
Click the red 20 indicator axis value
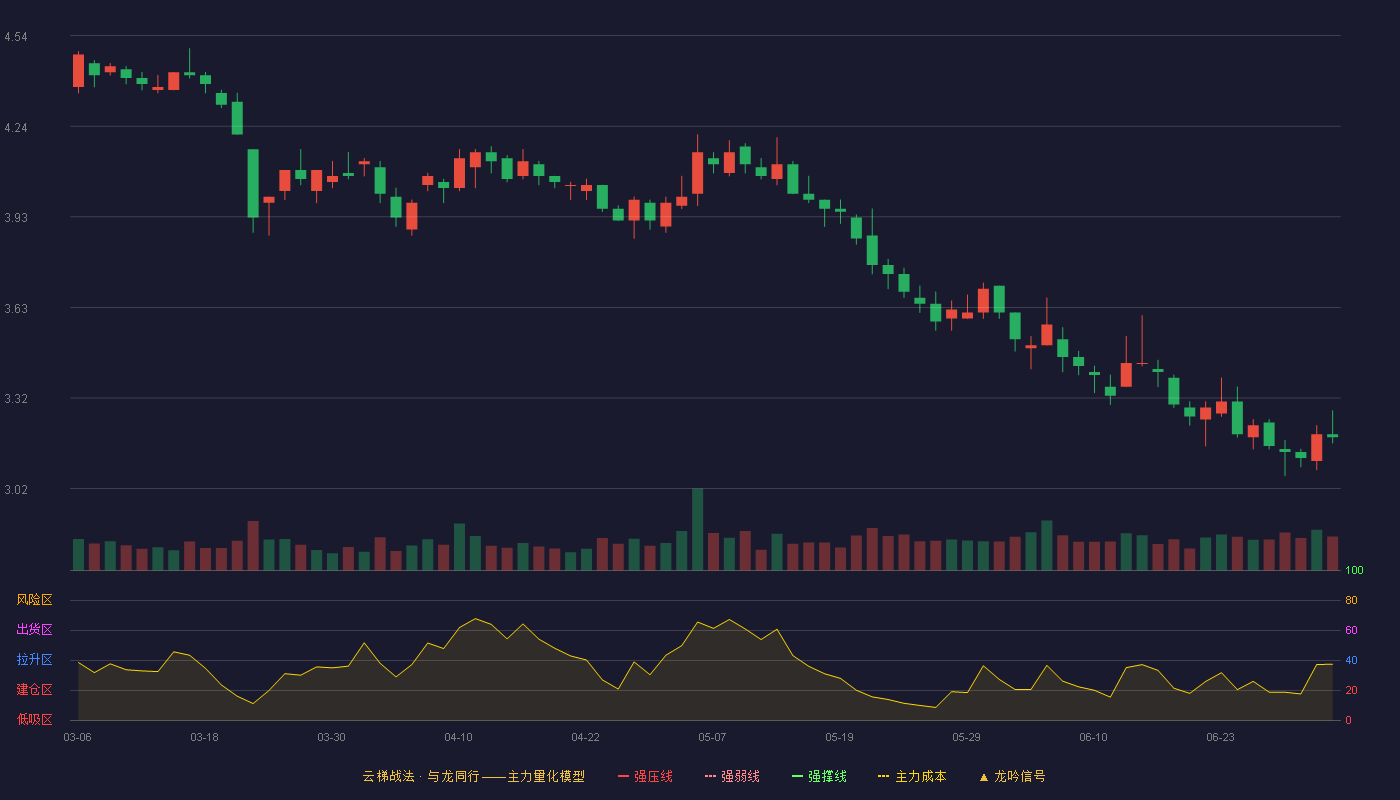(1351, 691)
